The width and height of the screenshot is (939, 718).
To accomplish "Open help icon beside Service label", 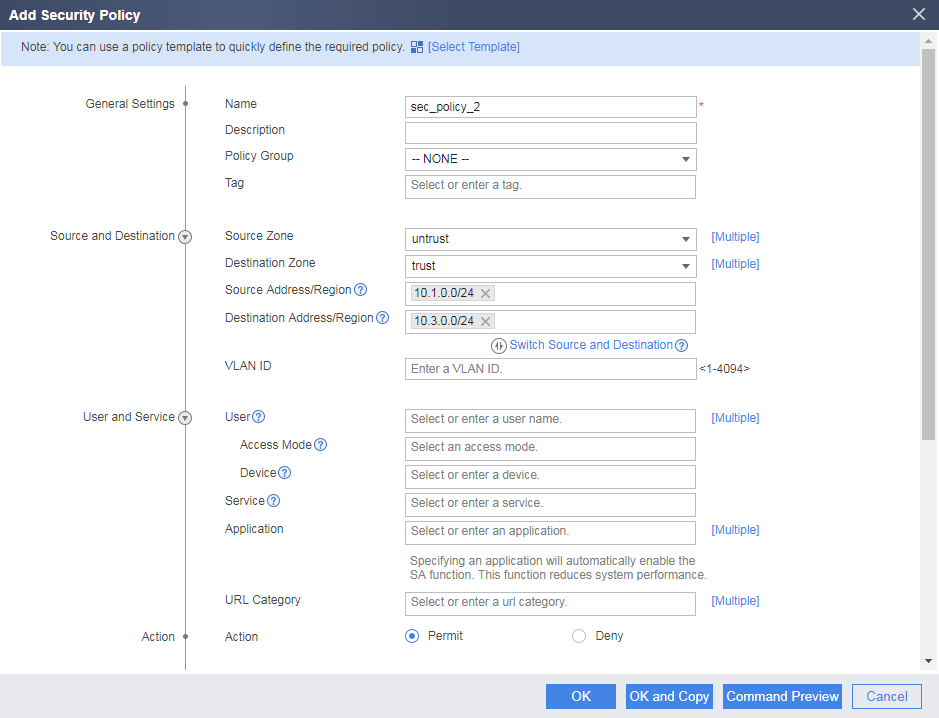I will pyautogui.click(x=274, y=501).
